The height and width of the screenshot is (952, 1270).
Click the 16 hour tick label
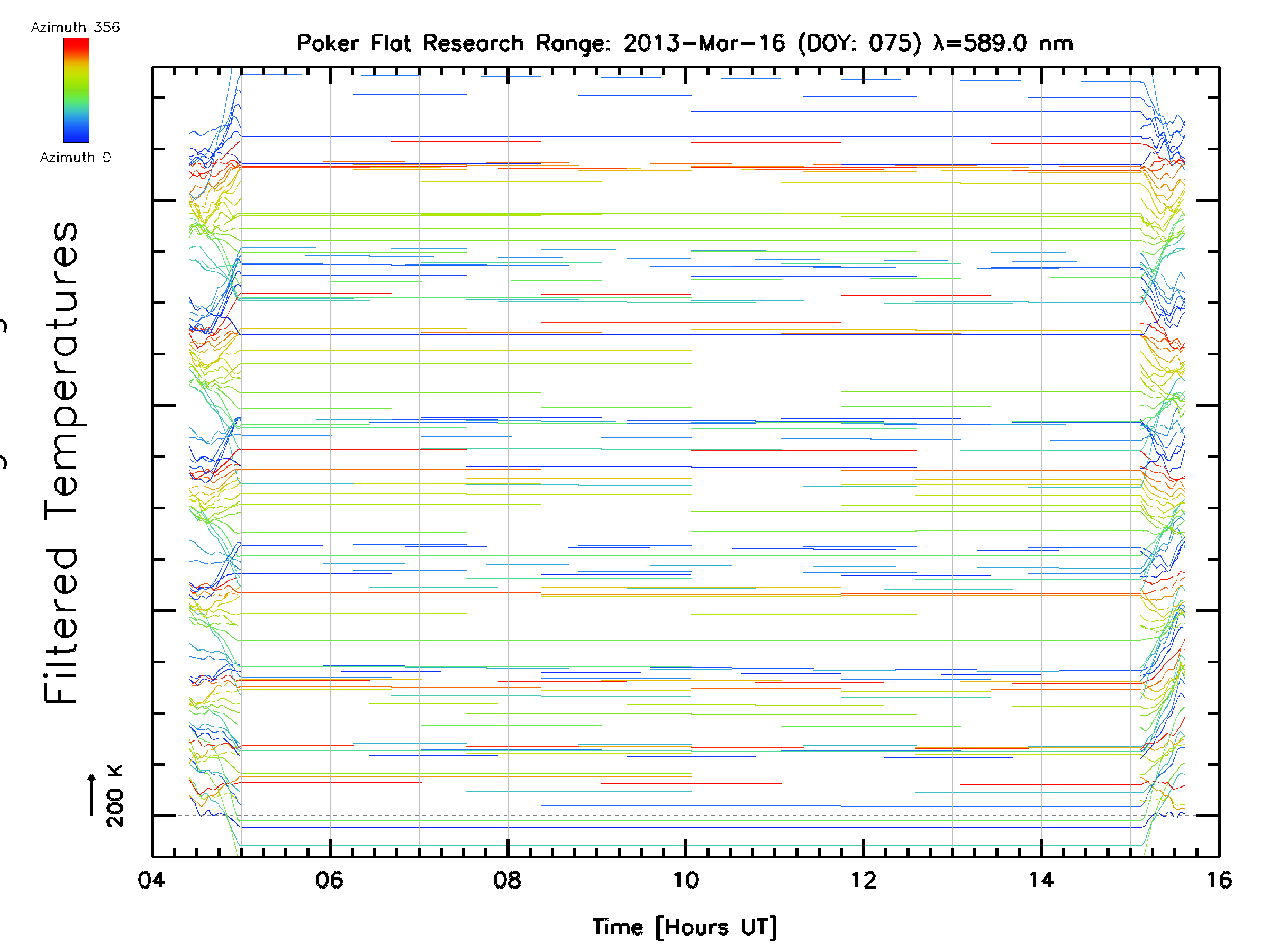pyautogui.click(x=1220, y=880)
